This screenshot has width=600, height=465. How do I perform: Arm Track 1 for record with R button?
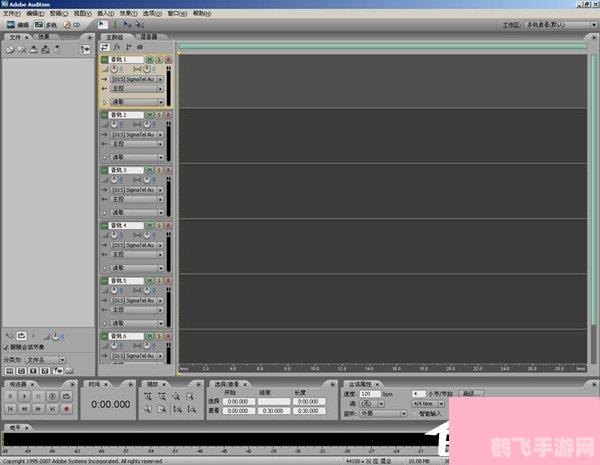pyautogui.click(x=168, y=60)
